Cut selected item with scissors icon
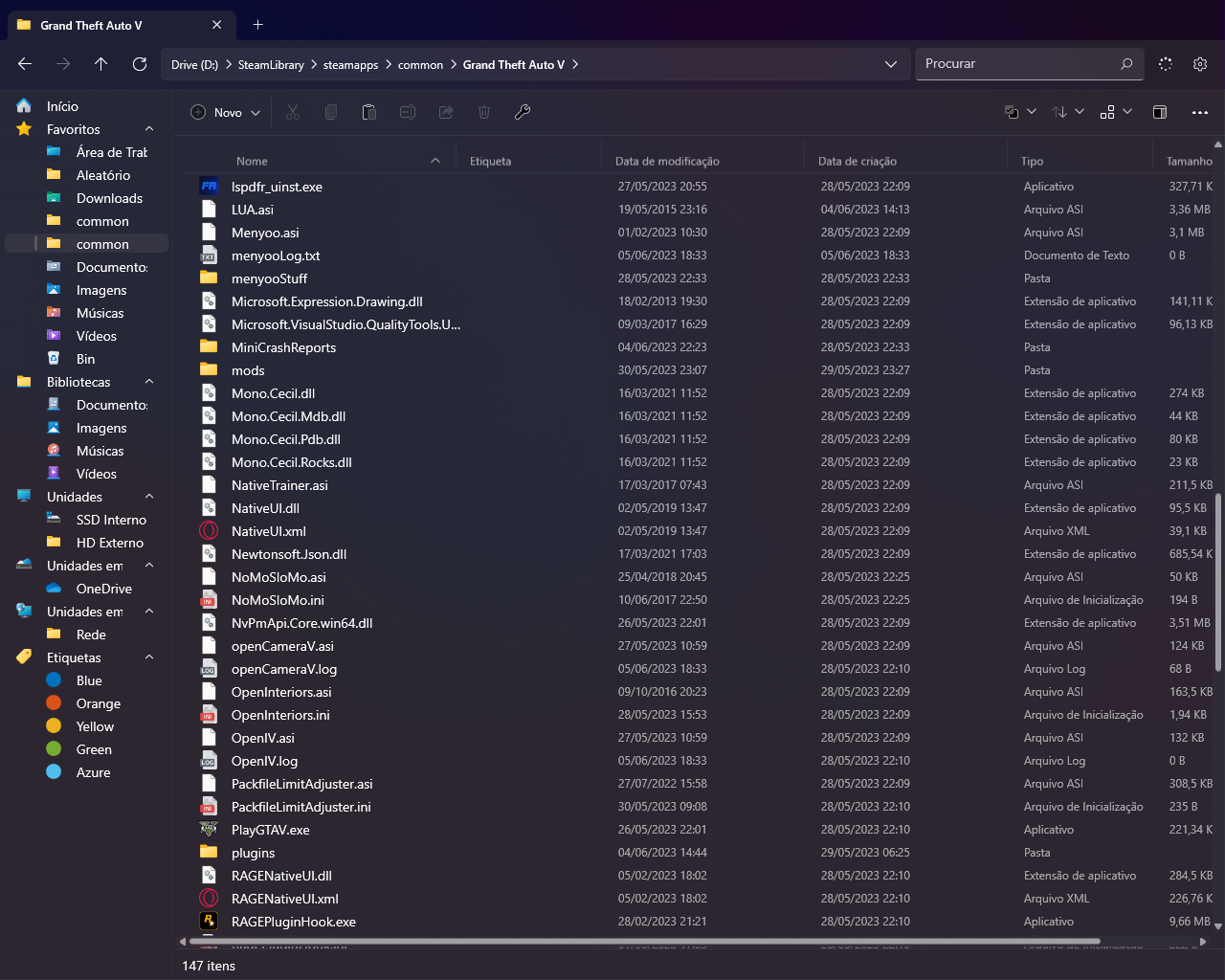 click(293, 112)
